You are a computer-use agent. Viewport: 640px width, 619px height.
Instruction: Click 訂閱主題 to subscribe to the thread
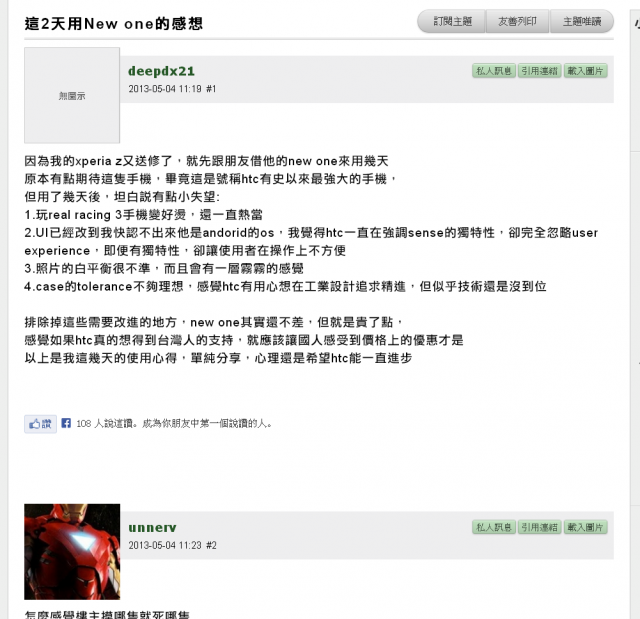click(452, 21)
